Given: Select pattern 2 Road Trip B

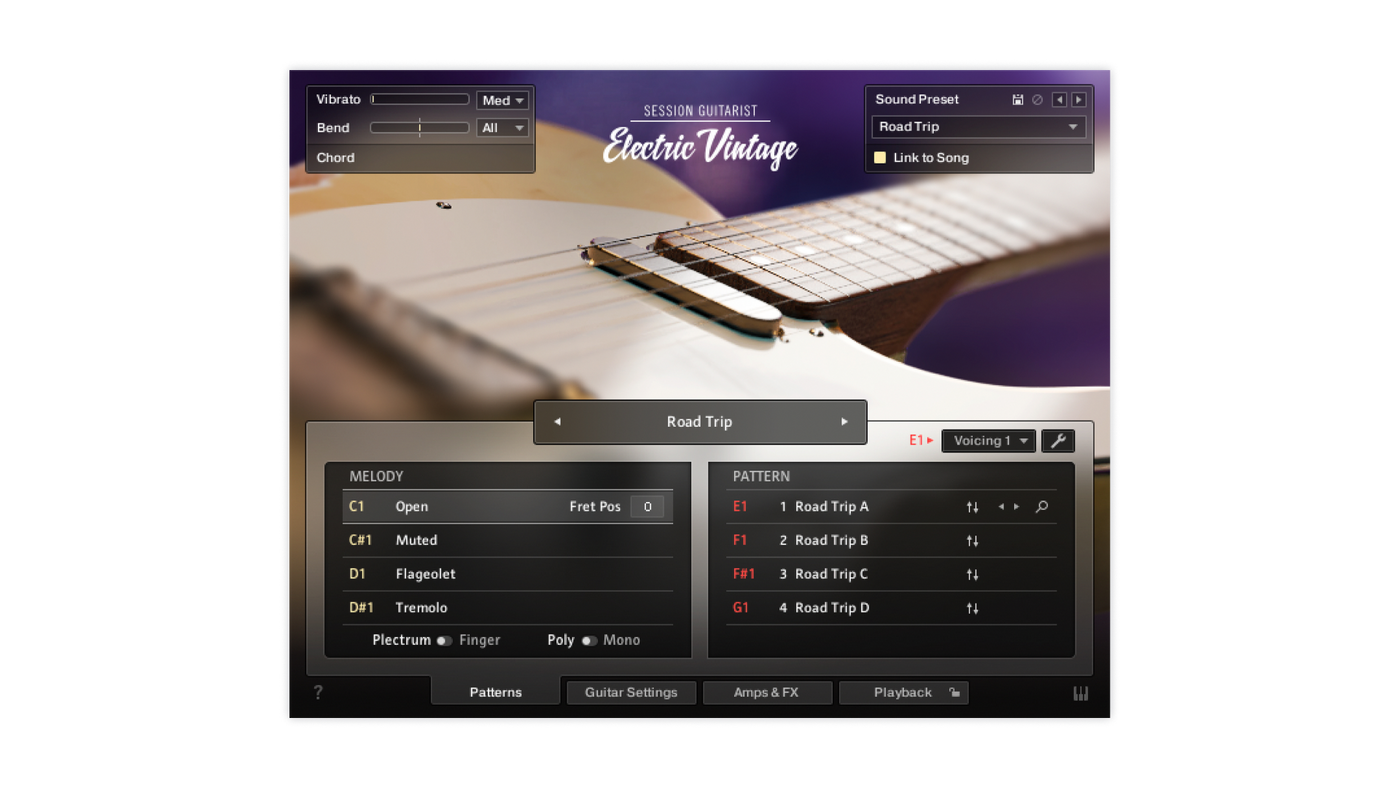Looking at the screenshot, I should pos(891,541).
